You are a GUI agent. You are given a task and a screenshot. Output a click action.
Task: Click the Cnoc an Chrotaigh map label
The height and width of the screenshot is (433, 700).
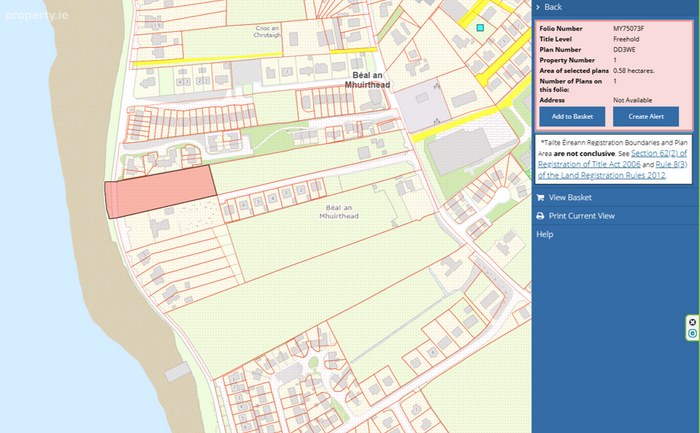tap(267, 32)
